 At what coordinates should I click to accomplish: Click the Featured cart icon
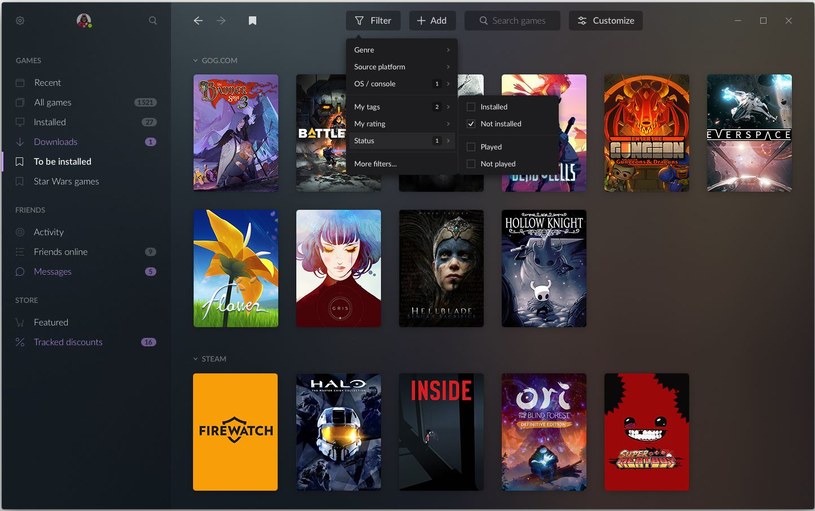coord(20,323)
